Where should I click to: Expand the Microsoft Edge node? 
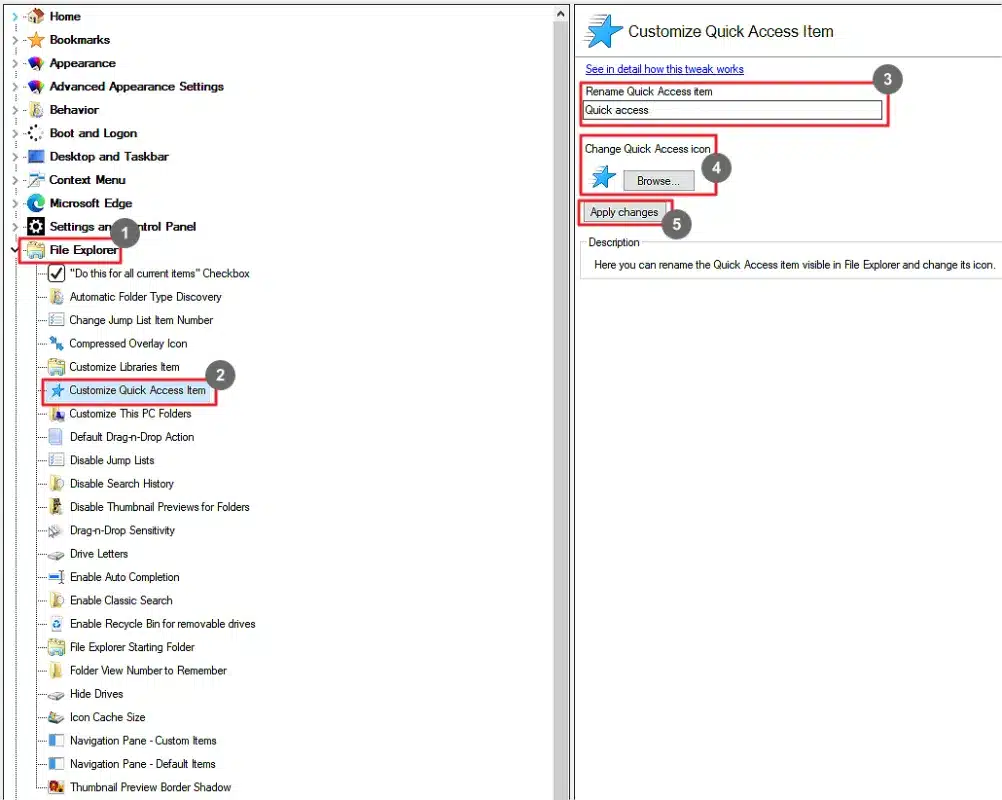[x=15, y=203]
